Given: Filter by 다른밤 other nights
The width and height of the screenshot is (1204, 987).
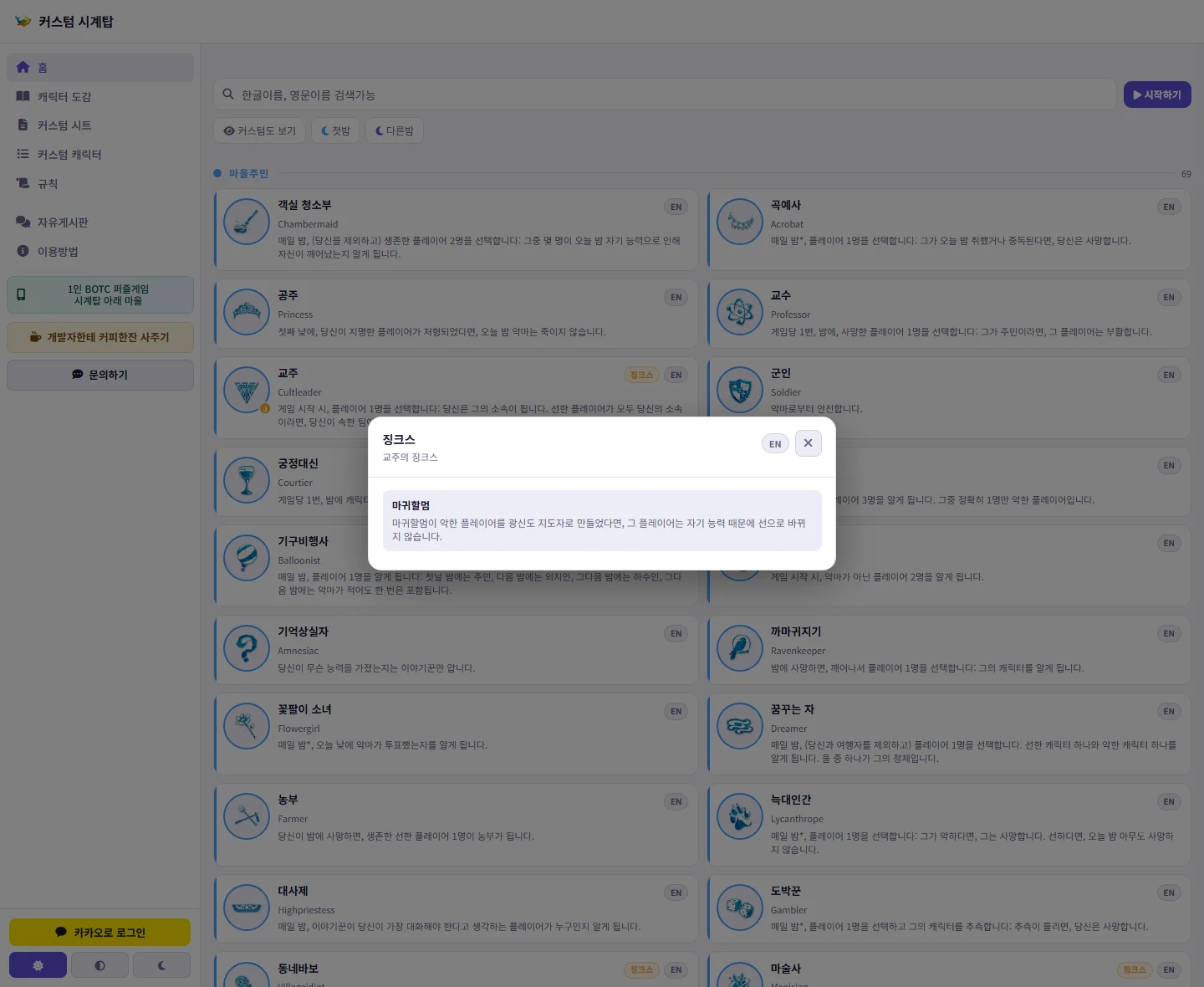Looking at the screenshot, I should tap(395, 130).
